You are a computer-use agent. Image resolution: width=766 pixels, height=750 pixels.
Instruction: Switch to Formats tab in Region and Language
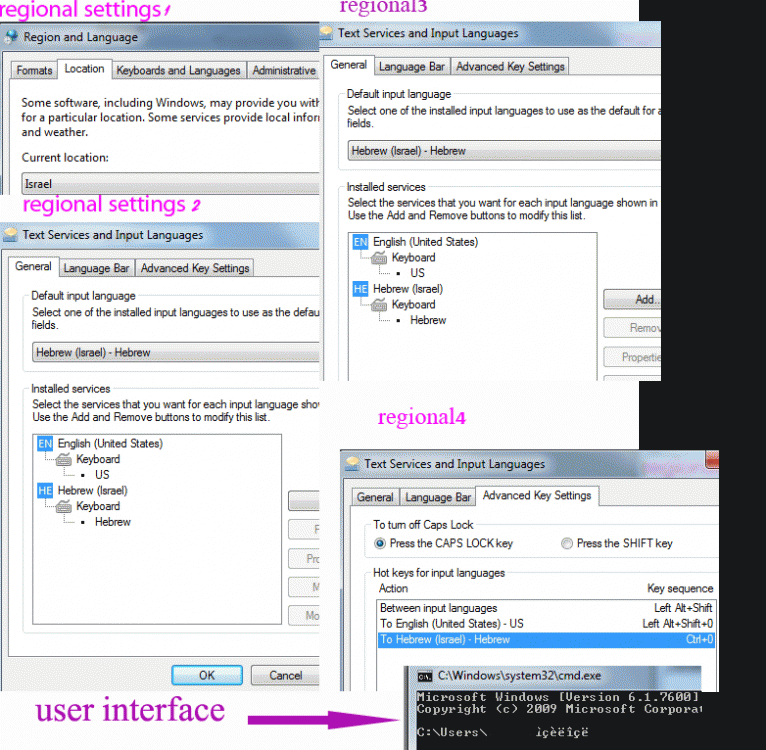(x=34, y=70)
